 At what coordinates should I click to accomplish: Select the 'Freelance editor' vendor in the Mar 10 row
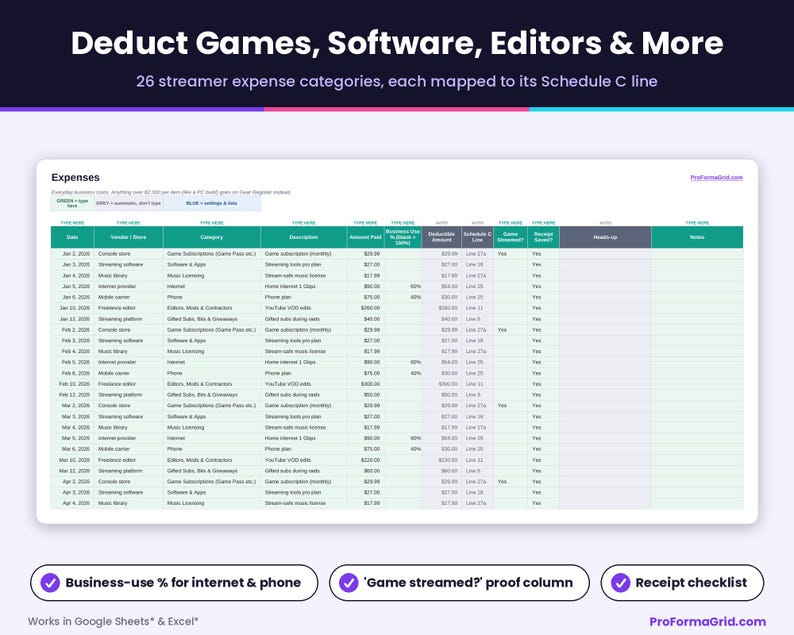[129, 460]
